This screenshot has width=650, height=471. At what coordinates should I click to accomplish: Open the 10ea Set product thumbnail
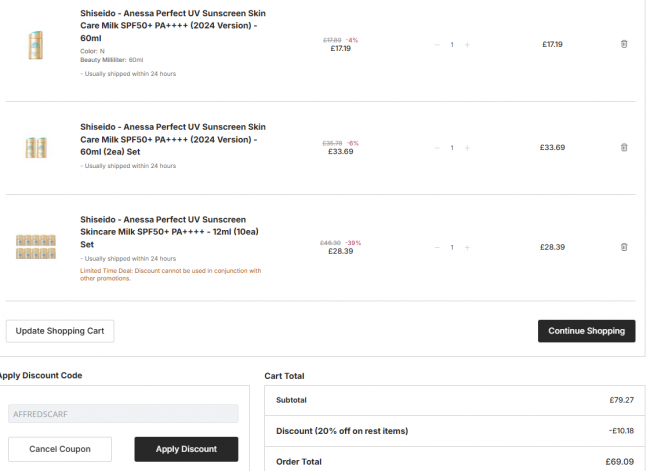36,247
